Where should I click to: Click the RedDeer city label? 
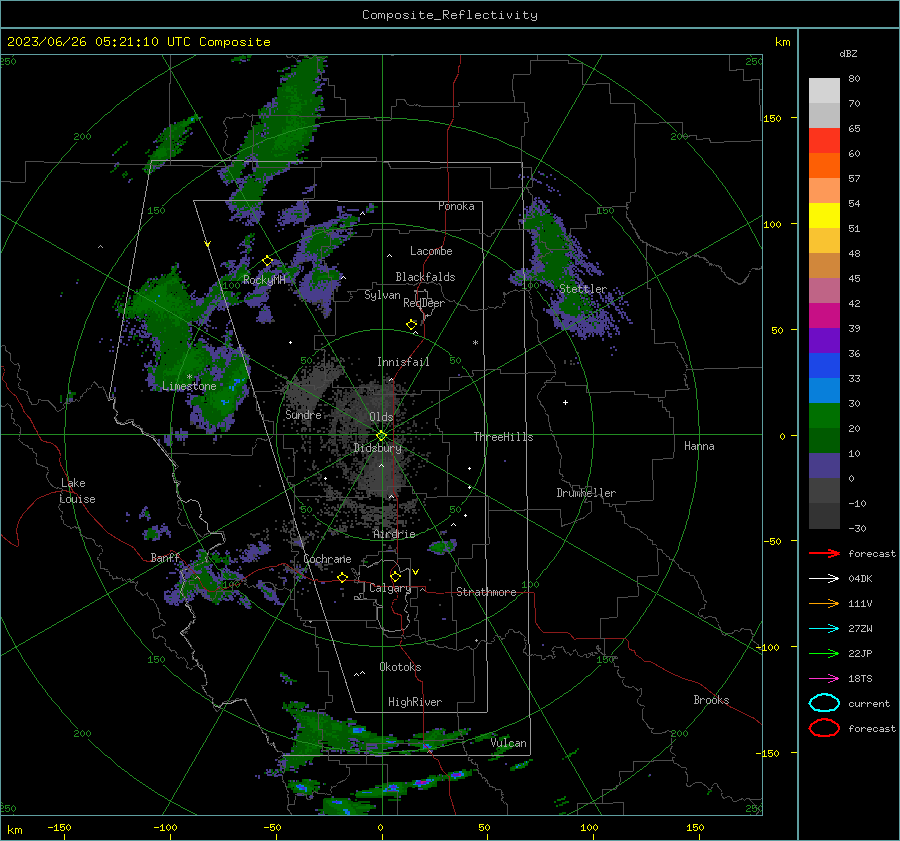click(424, 303)
